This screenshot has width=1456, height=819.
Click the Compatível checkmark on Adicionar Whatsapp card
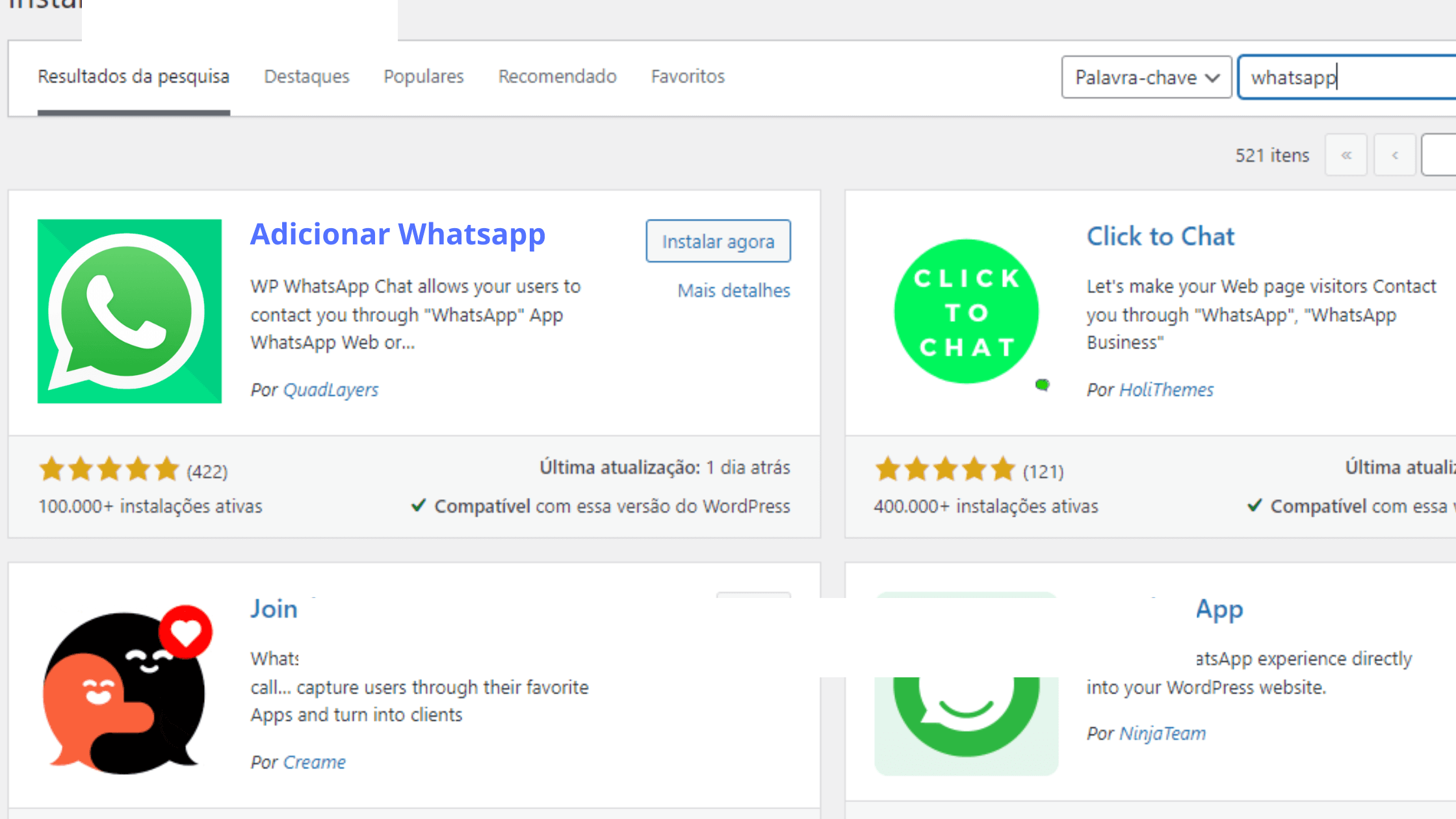pos(419,505)
